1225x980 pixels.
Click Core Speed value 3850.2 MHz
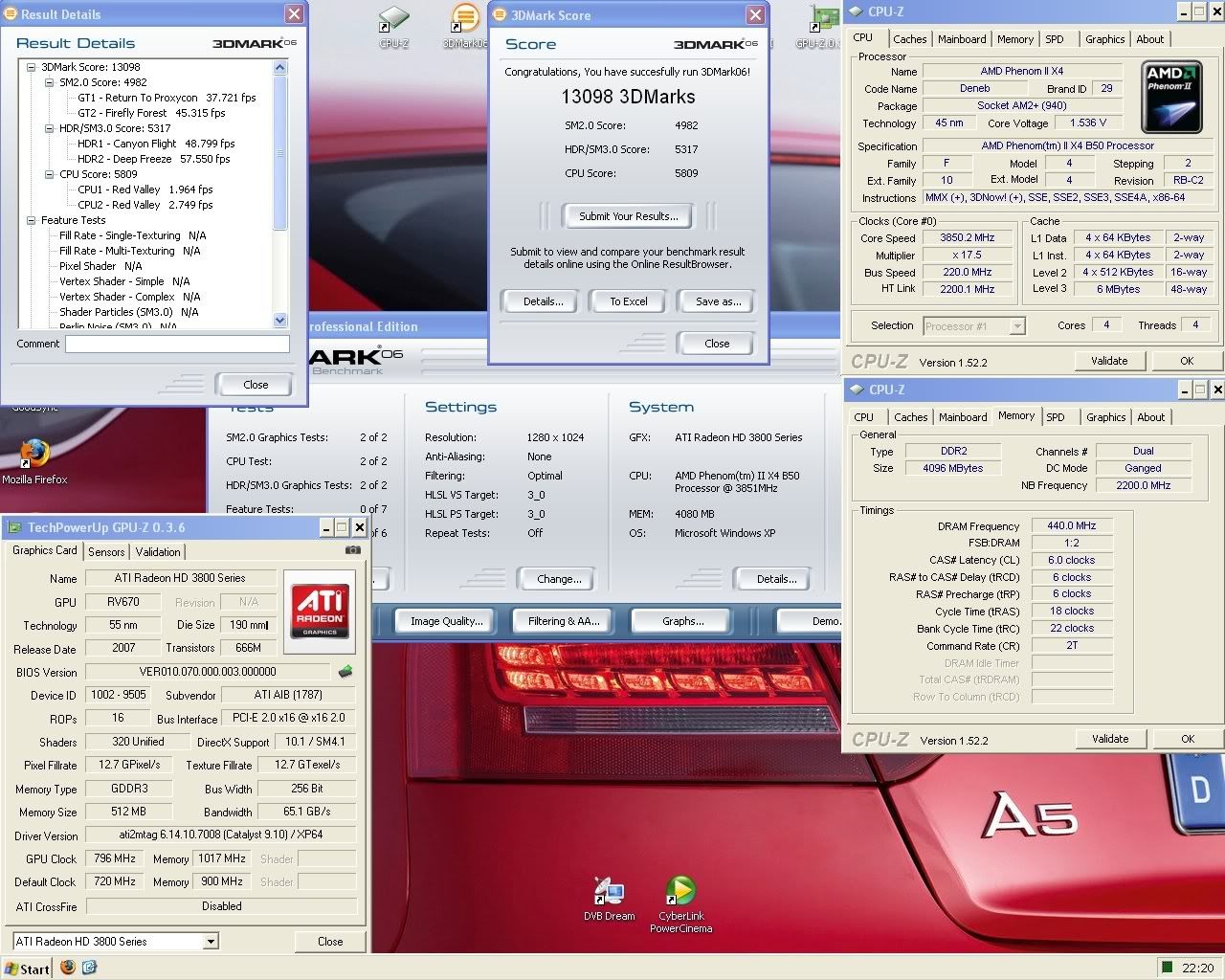point(967,237)
